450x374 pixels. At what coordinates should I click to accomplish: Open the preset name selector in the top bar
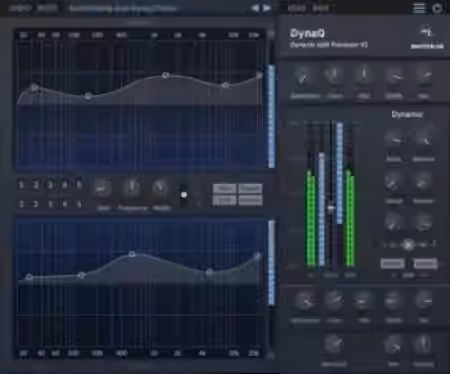click(x=123, y=8)
